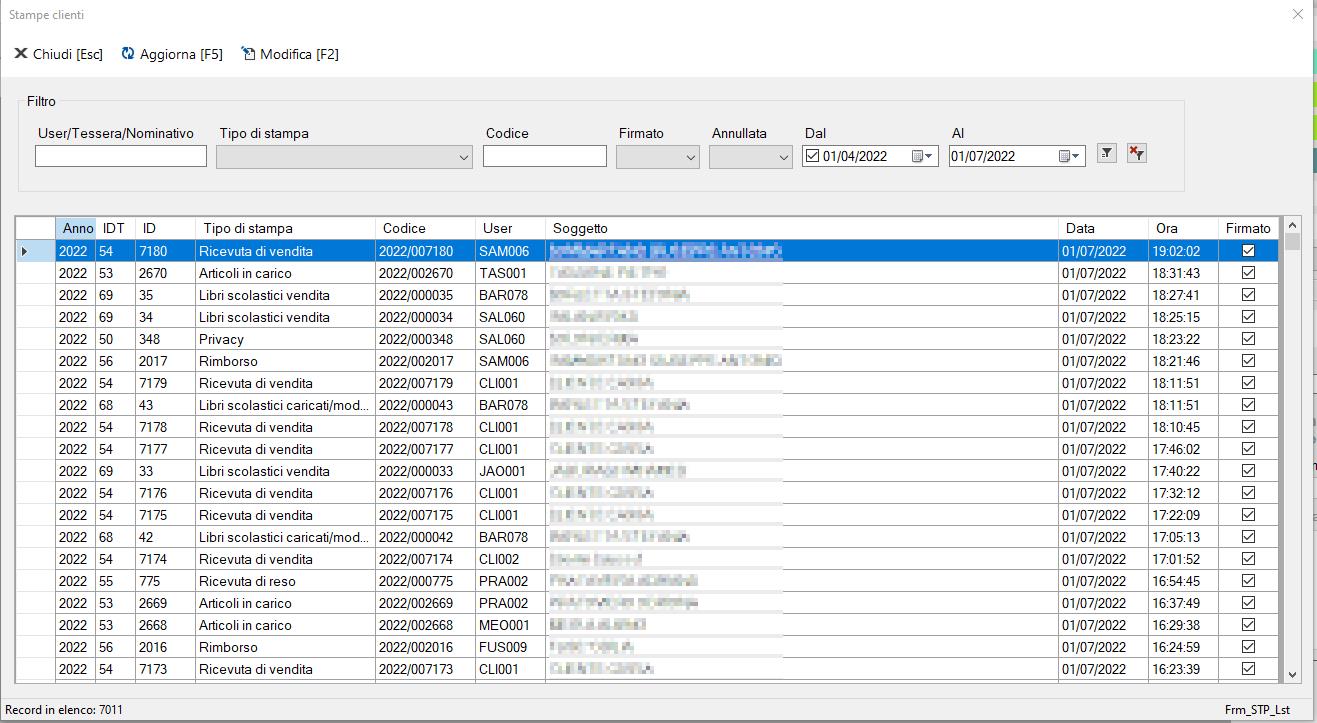Toggle Firmato checkbox for code 2022/002670
The width and height of the screenshot is (1317, 723).
pos(1248,273)
